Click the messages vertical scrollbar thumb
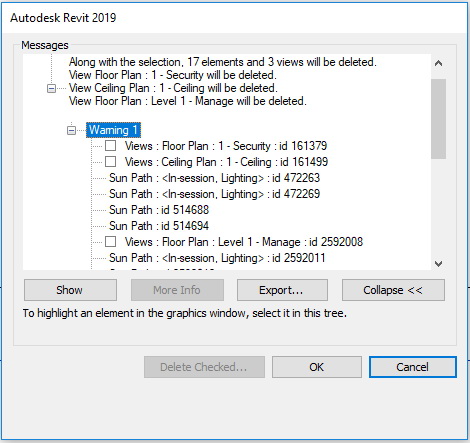The height and width of the screenshot is (443, 470). (x=438, y=119)
